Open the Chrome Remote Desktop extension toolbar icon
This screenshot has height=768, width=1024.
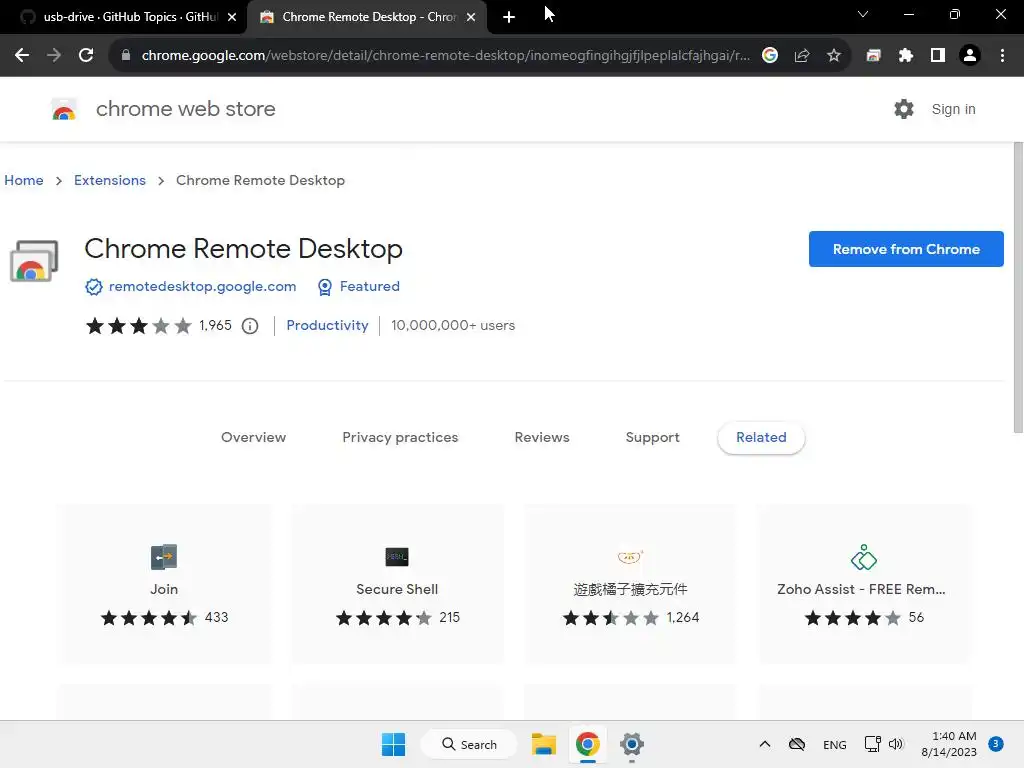(873, 56)
